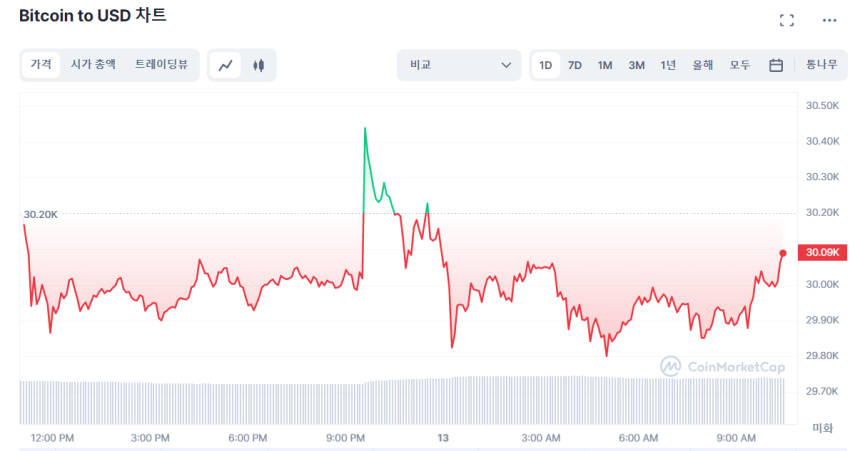The image size is (860, 451).
Task: Choose the 1년 one-year range
Action: coord(668,66)
